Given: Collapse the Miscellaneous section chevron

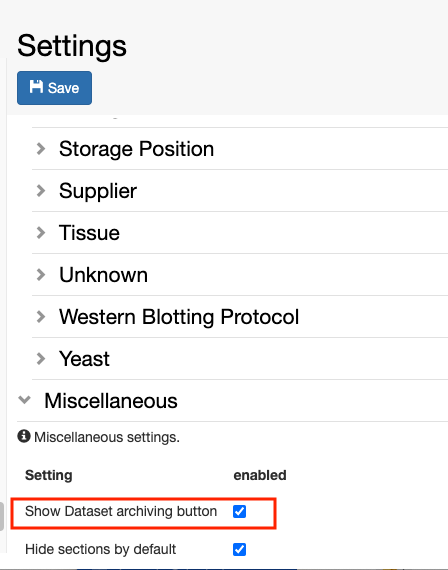Looking at the screenshot, I should 24,400.
